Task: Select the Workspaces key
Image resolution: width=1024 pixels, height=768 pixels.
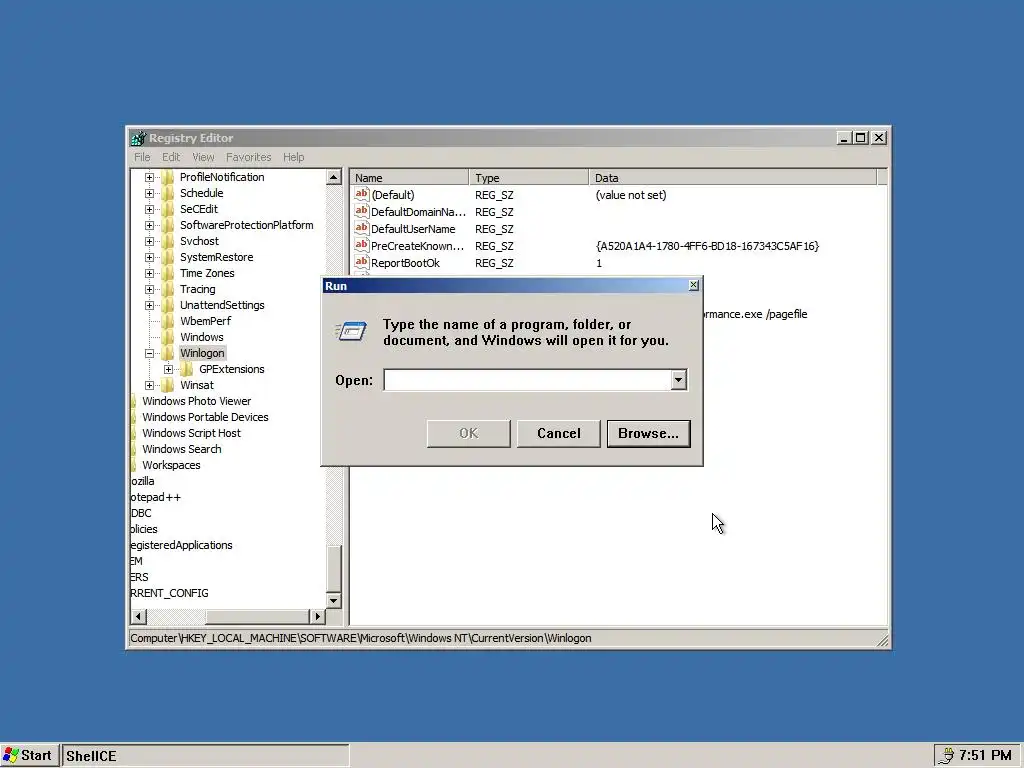Action: [x=171, y=465]
